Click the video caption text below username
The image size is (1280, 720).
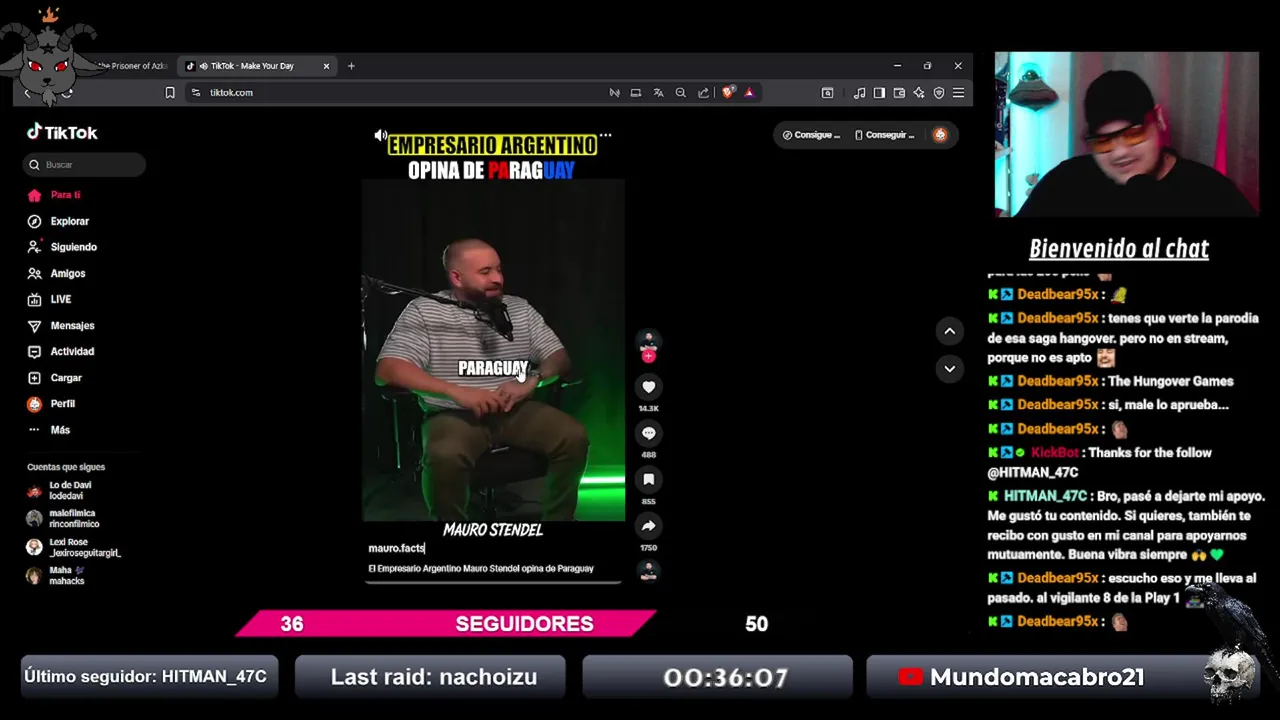(x=481, y=568)
